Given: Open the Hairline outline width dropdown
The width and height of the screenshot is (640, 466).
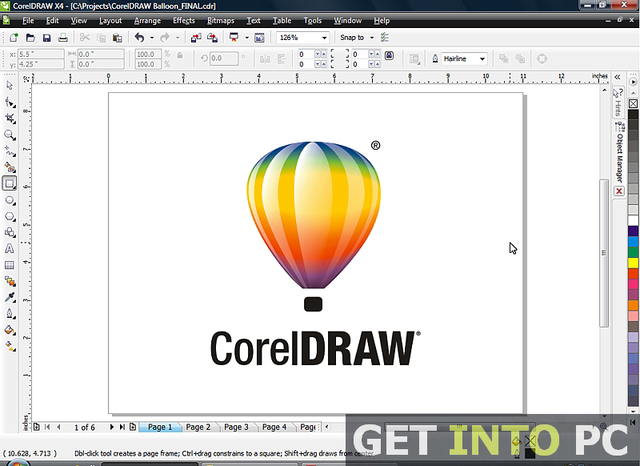Looking at the screenshot, I should pyautogui.click(x=482, y=59).
